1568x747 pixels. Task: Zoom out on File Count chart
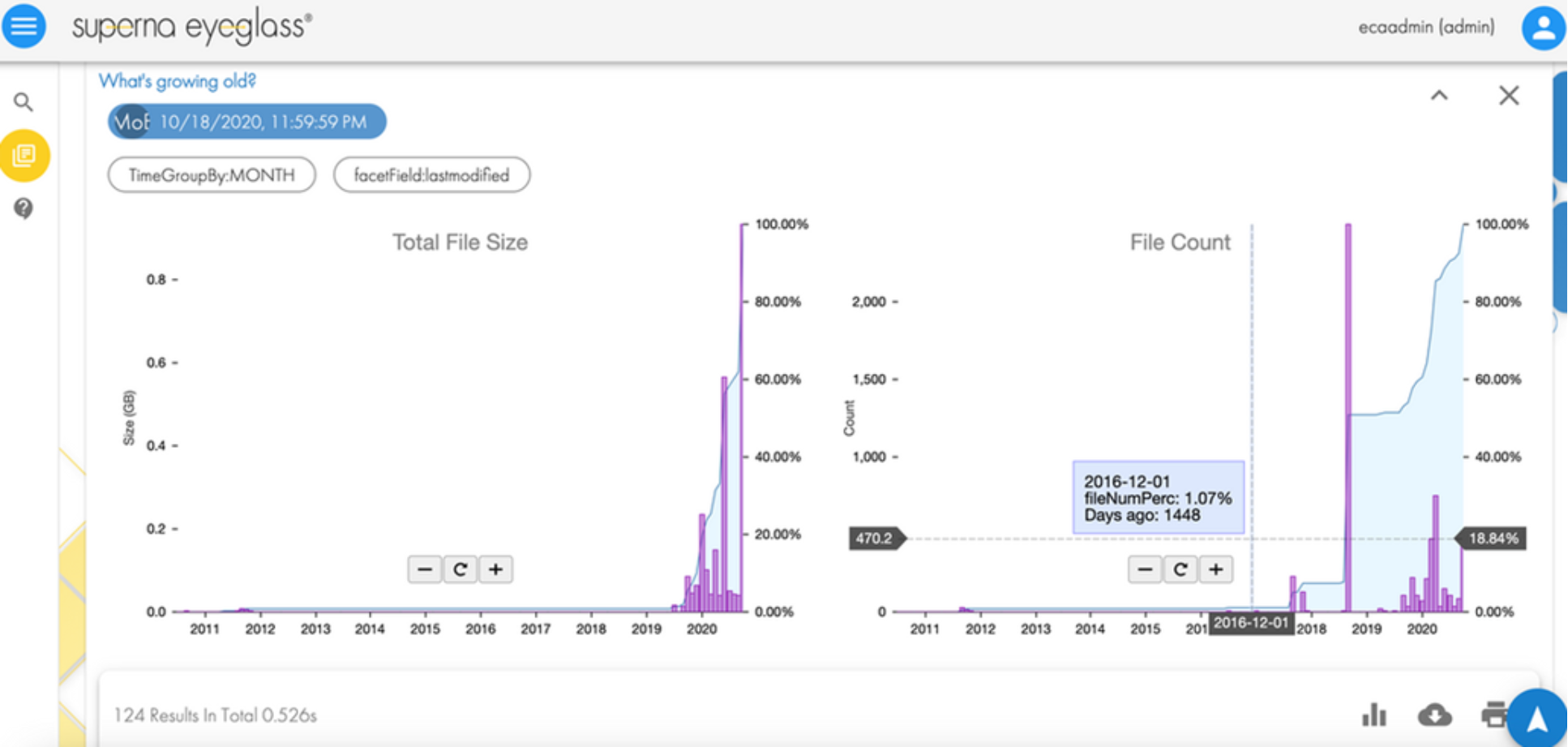pos(1145,569)
